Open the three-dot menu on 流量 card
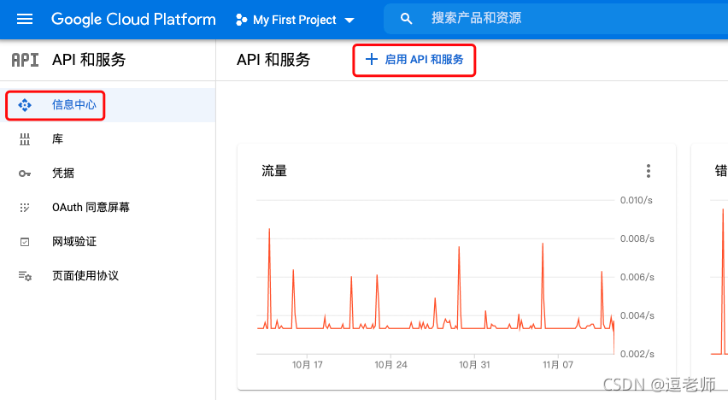Viewport: 728px width, 400px height. 648,171
